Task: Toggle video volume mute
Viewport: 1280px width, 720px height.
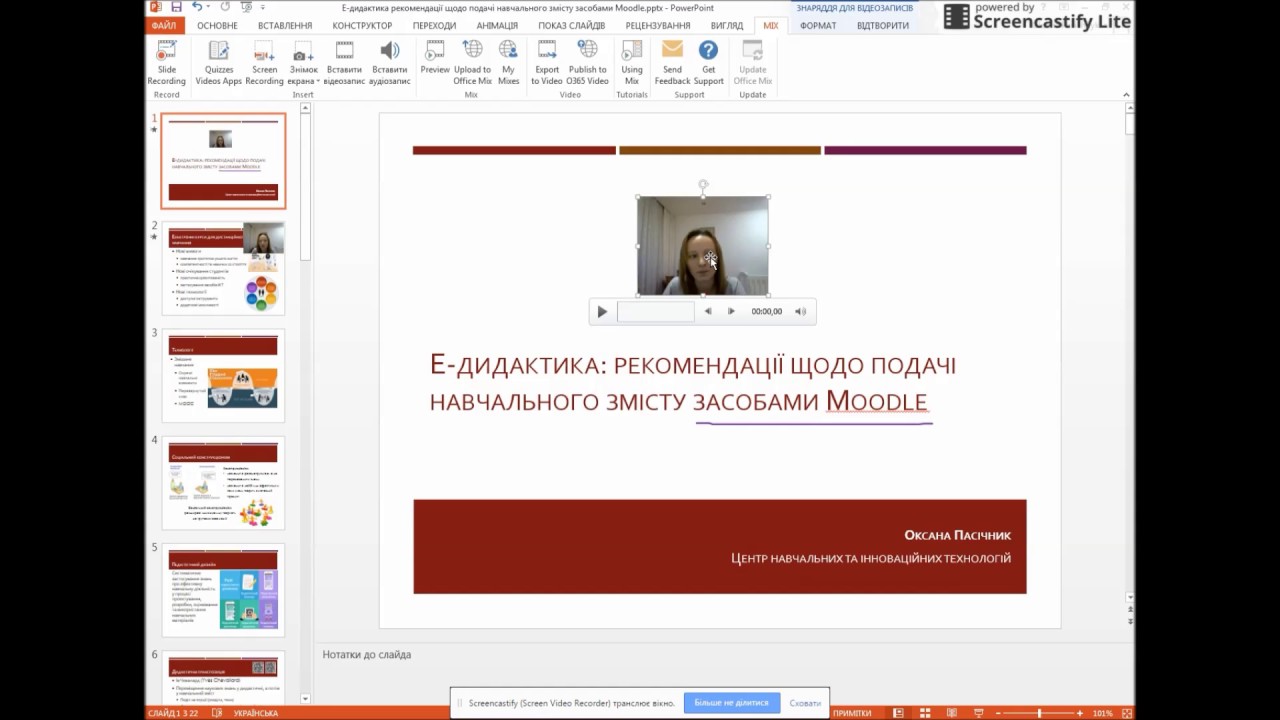Action: pyautogui.click(x=800, y=312)
